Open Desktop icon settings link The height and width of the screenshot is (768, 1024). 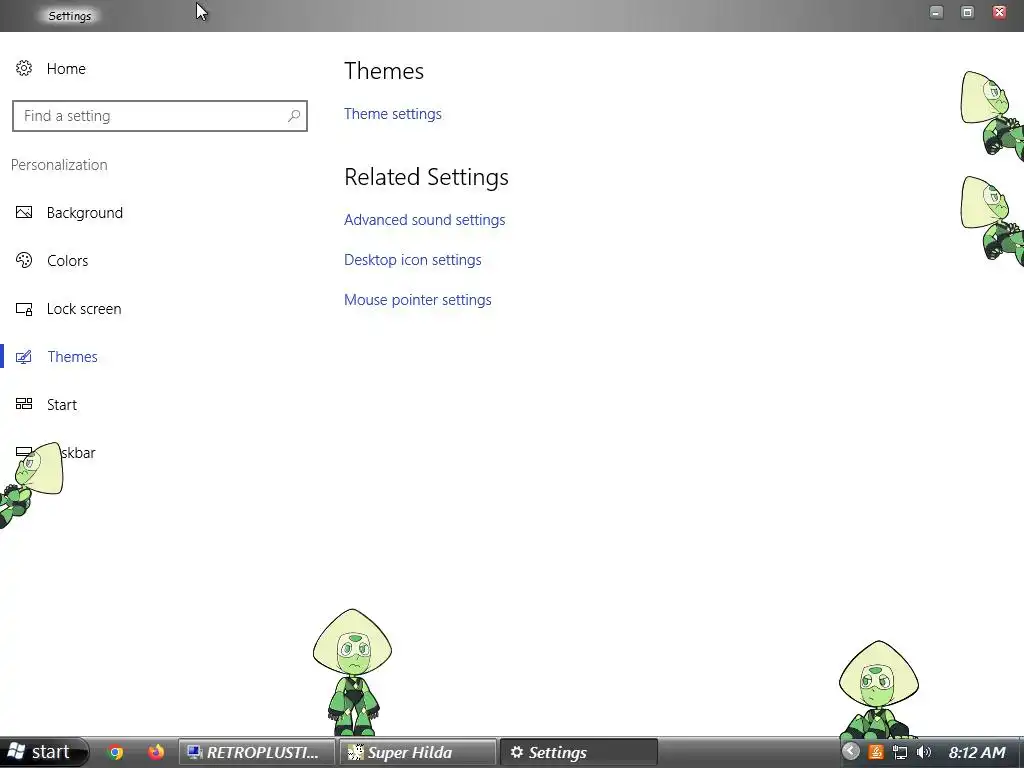click(x=413, y=260)
